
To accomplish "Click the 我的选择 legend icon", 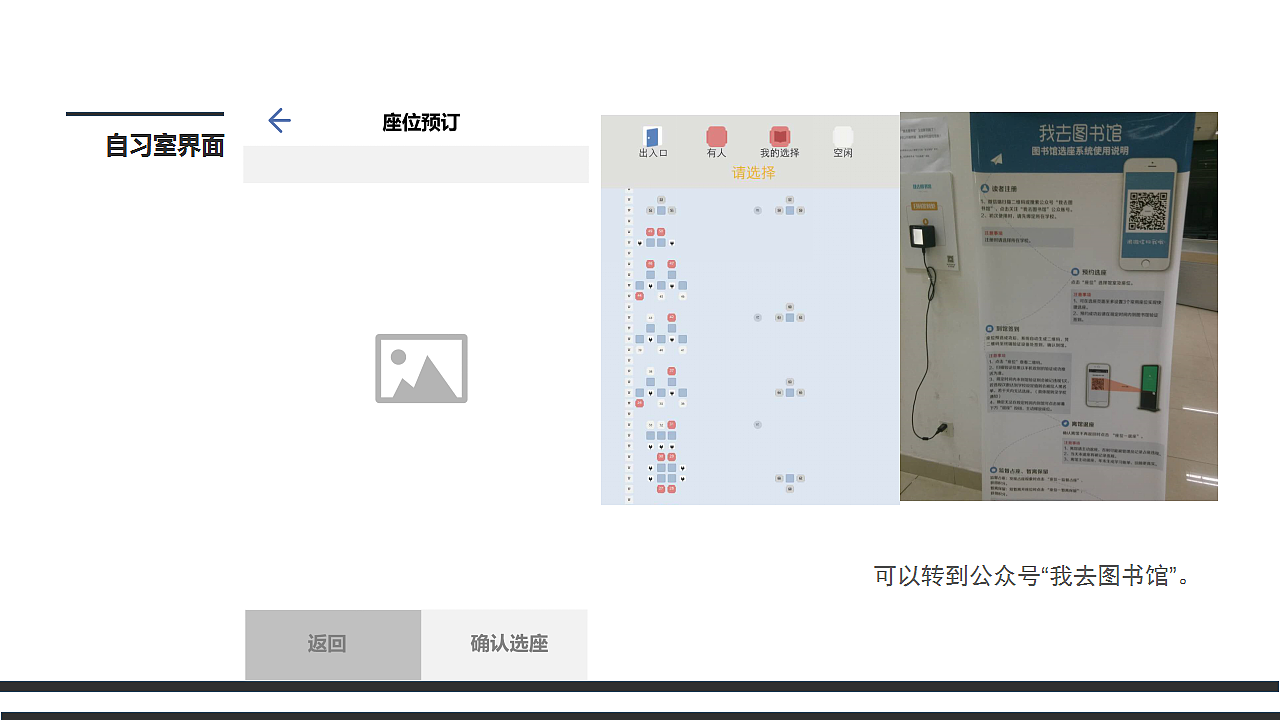I will (779, 134).
